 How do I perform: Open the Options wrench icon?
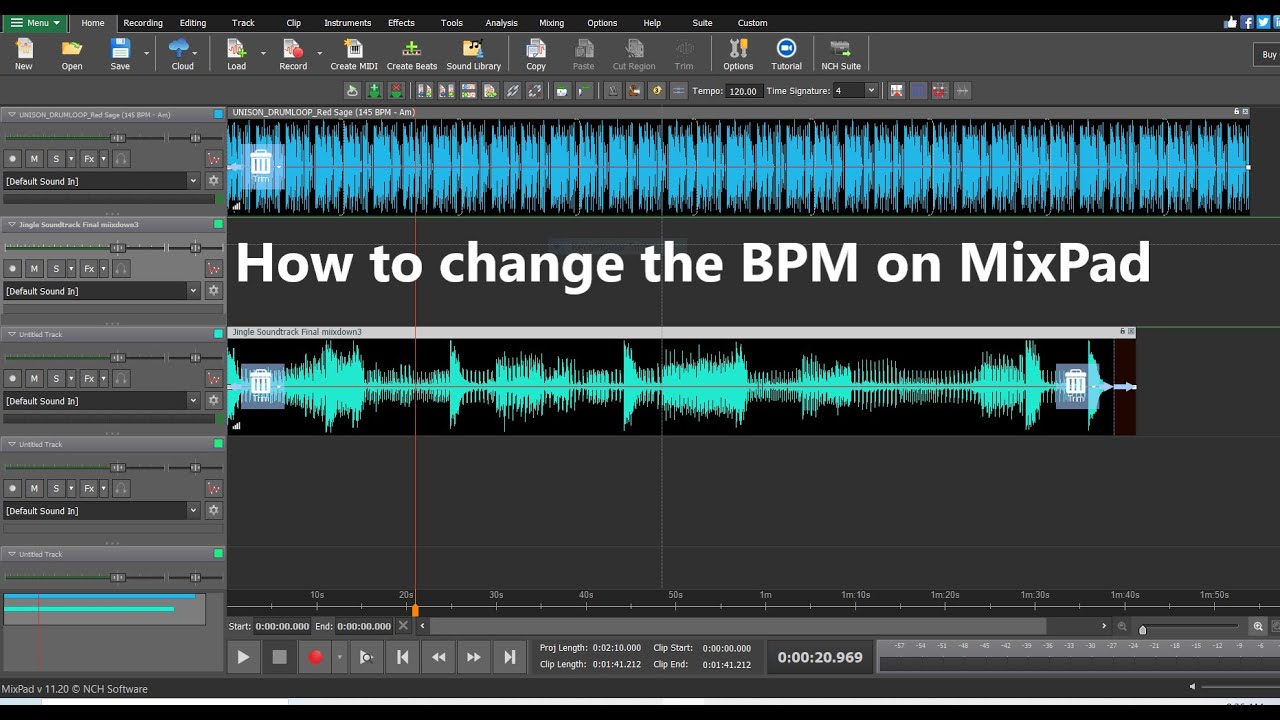pos(738,54)
